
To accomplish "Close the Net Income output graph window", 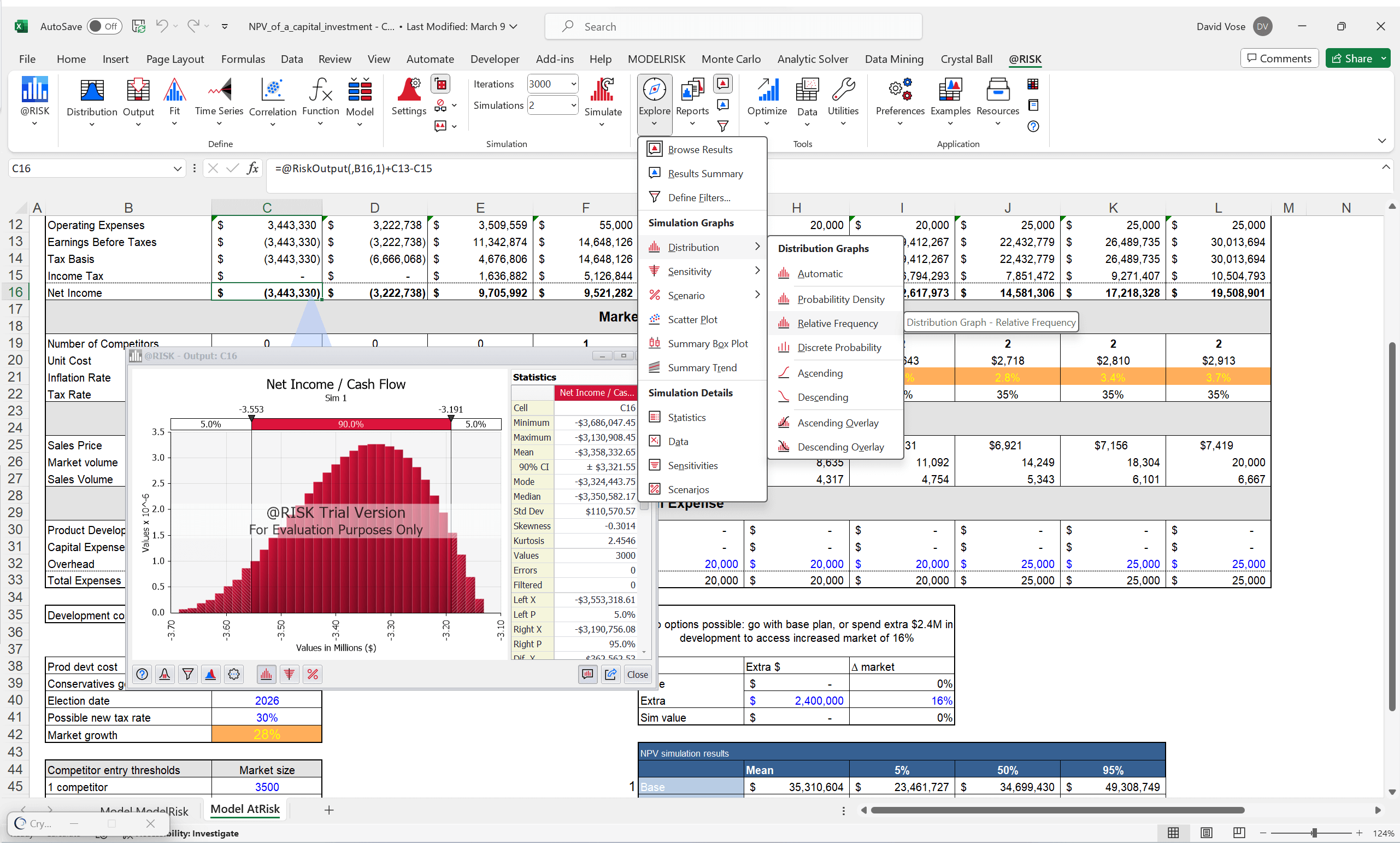I will [x=637, y=674].
